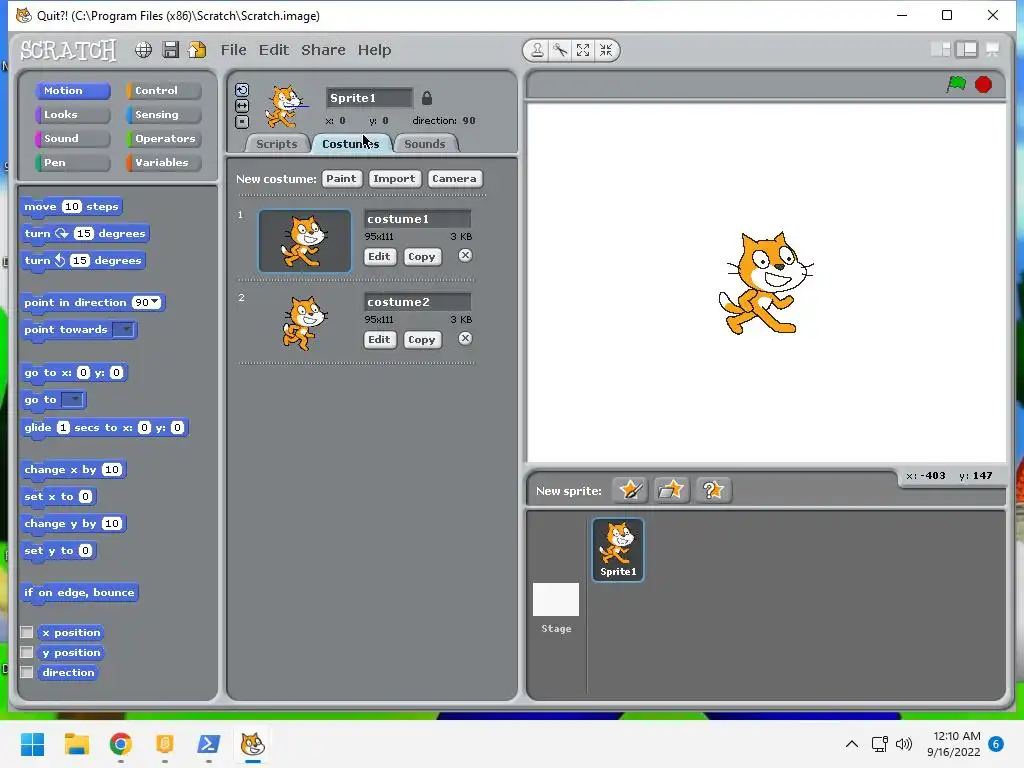Select the Operators blocks category
The image size is (1024, 768).
pyautogui.click(x=164, y=138)
